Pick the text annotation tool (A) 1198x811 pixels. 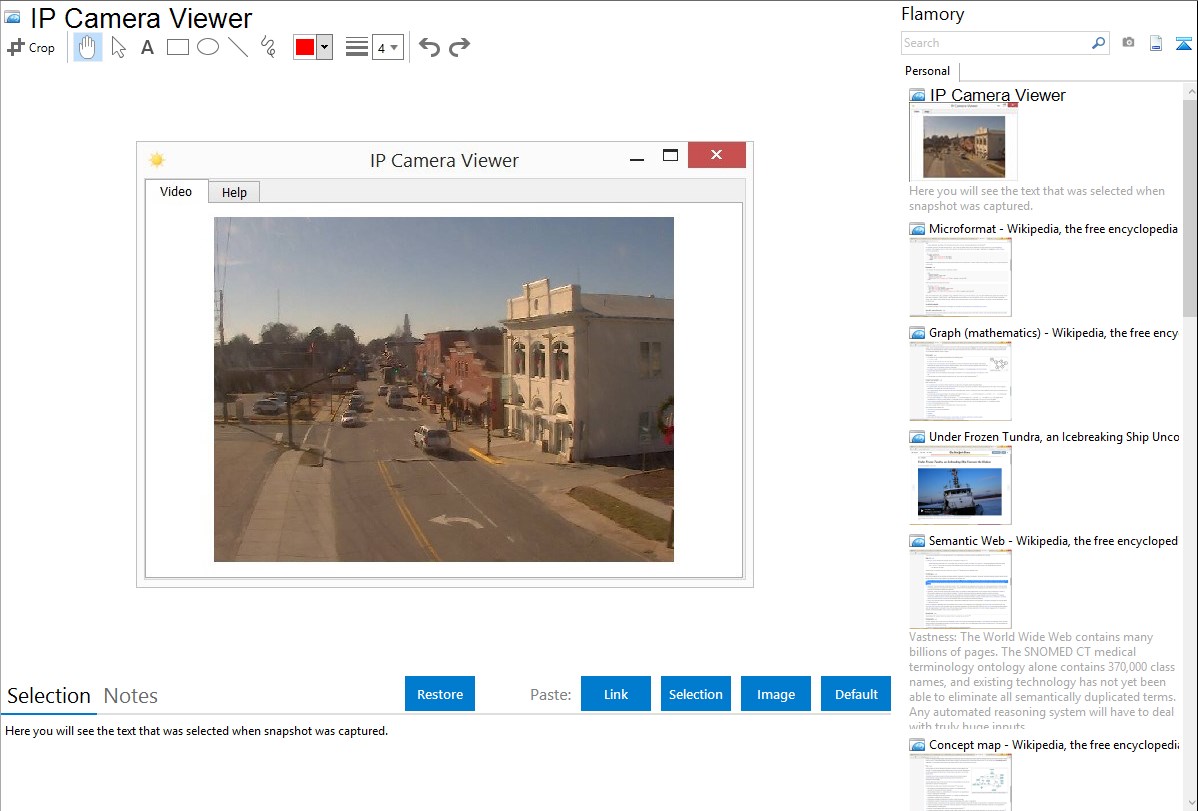(147, 47)
